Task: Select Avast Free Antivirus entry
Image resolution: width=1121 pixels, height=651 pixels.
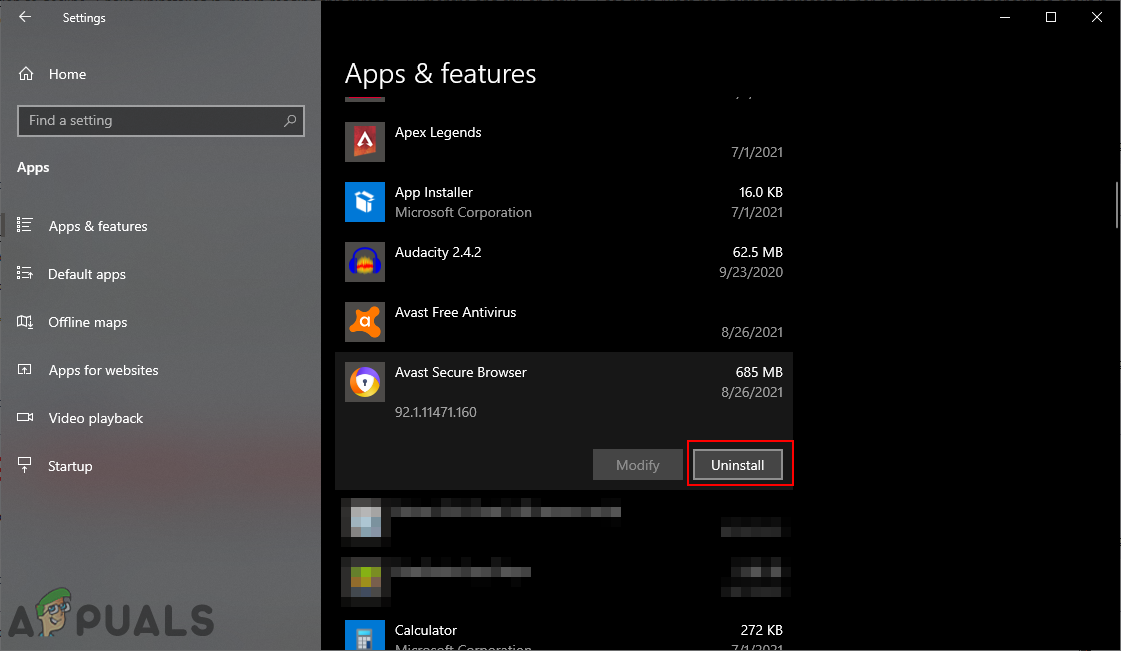Action: [x=455, y=312]
